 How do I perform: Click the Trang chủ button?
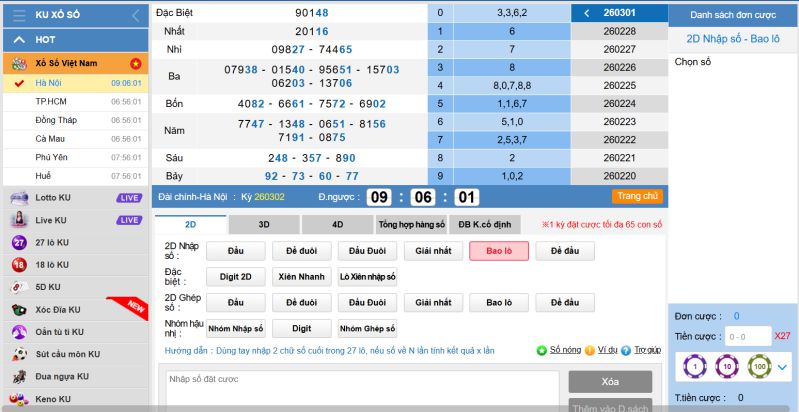pyautogui.click(x=637, y=196)
